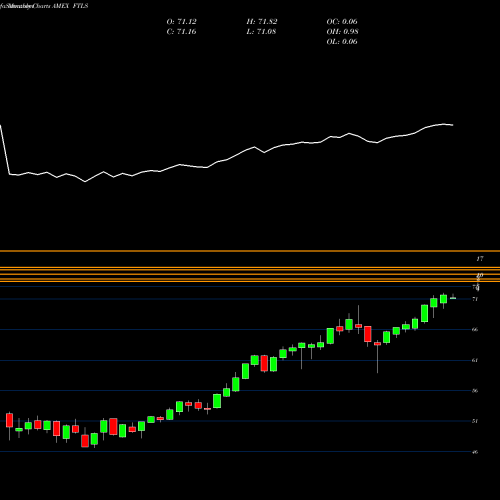Click the 17 label beside orange lines

pos(480,259)
